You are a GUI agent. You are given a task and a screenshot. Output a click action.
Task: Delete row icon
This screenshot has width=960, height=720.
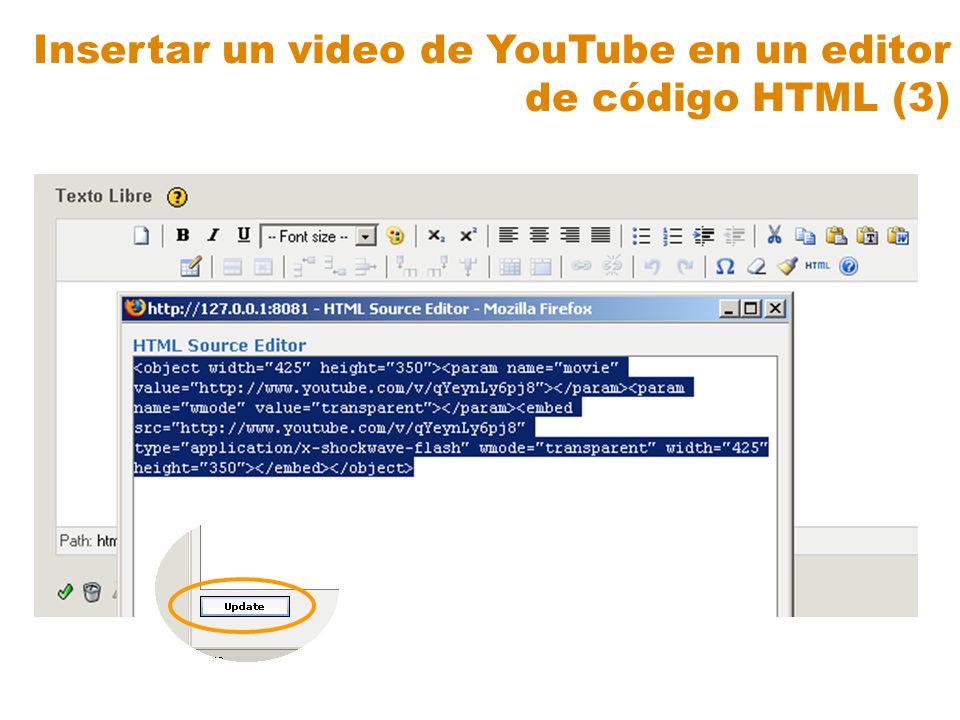click(366, 267)
